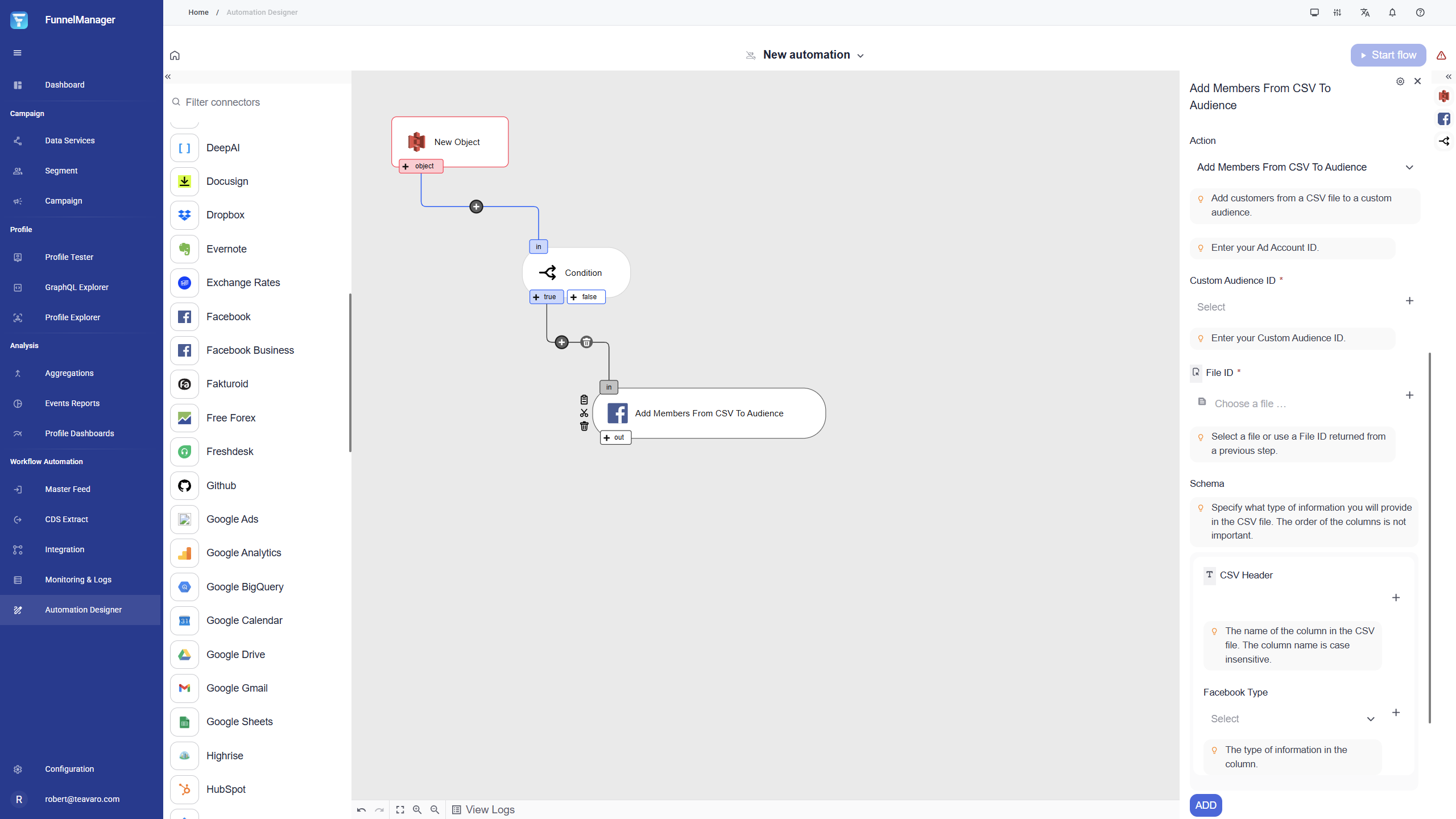Click the object output port

pos(420,166)
